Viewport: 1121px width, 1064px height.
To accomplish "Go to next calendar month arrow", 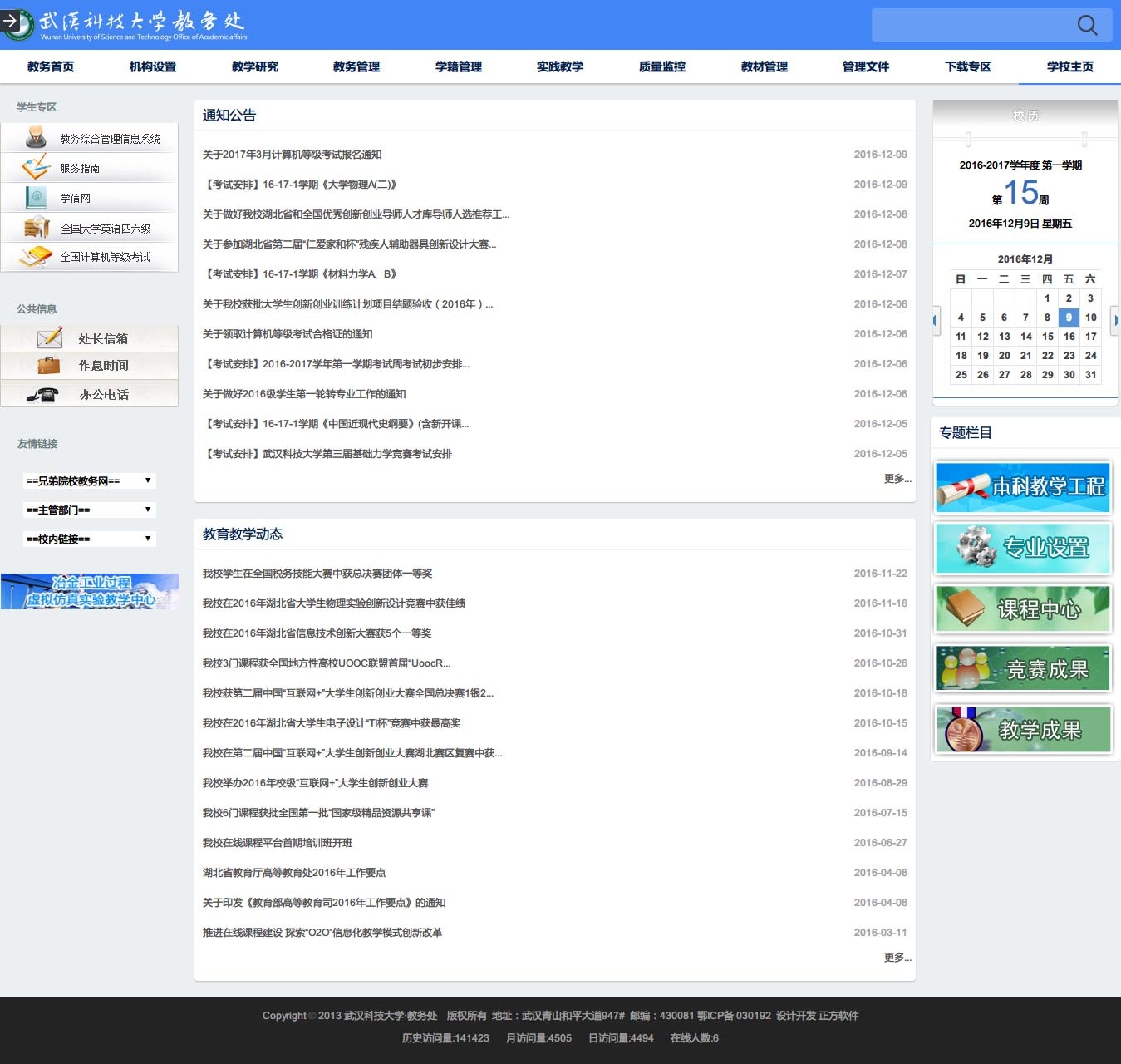I will (x=1115, y=320).
